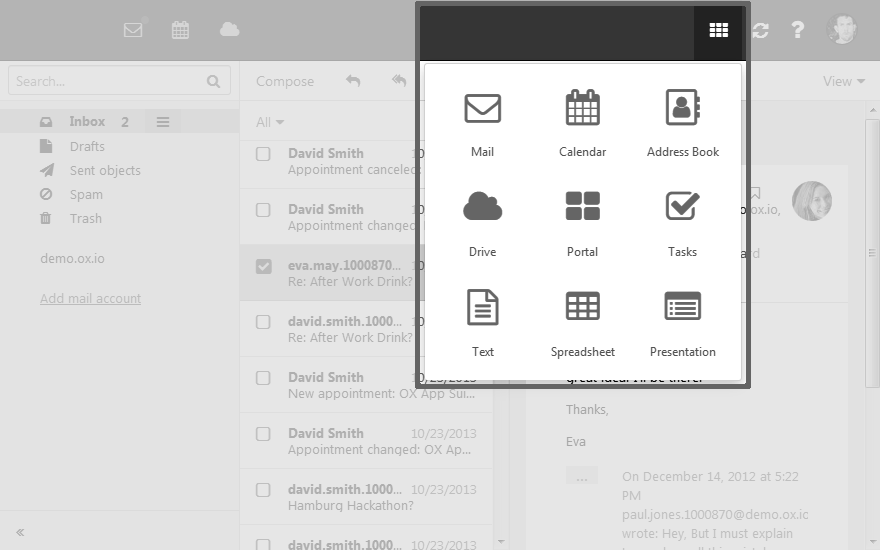This screenshot has height=550, width=880.
Task: Open help with question mark icon
Action: click(798, 30)
